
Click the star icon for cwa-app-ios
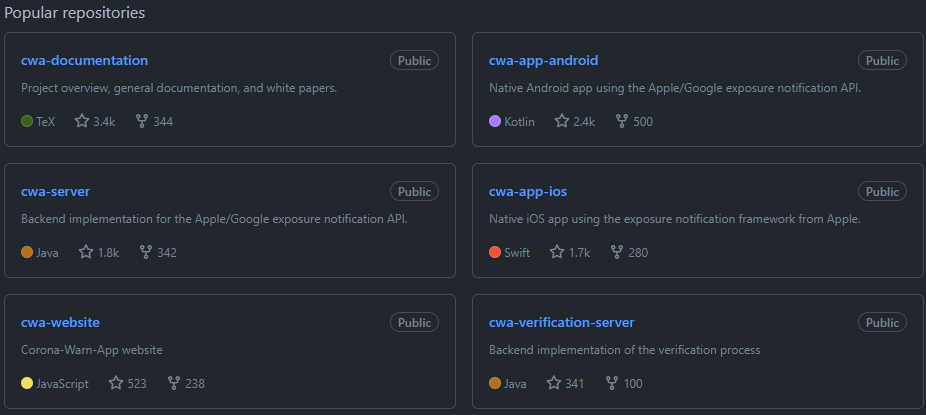[x=557, y=253]
